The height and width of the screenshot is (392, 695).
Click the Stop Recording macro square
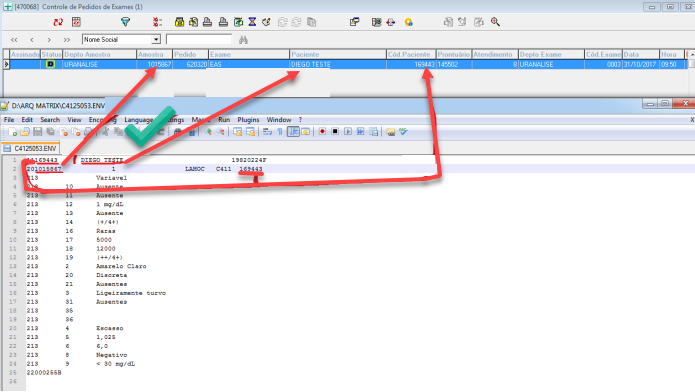coord(335,132)
